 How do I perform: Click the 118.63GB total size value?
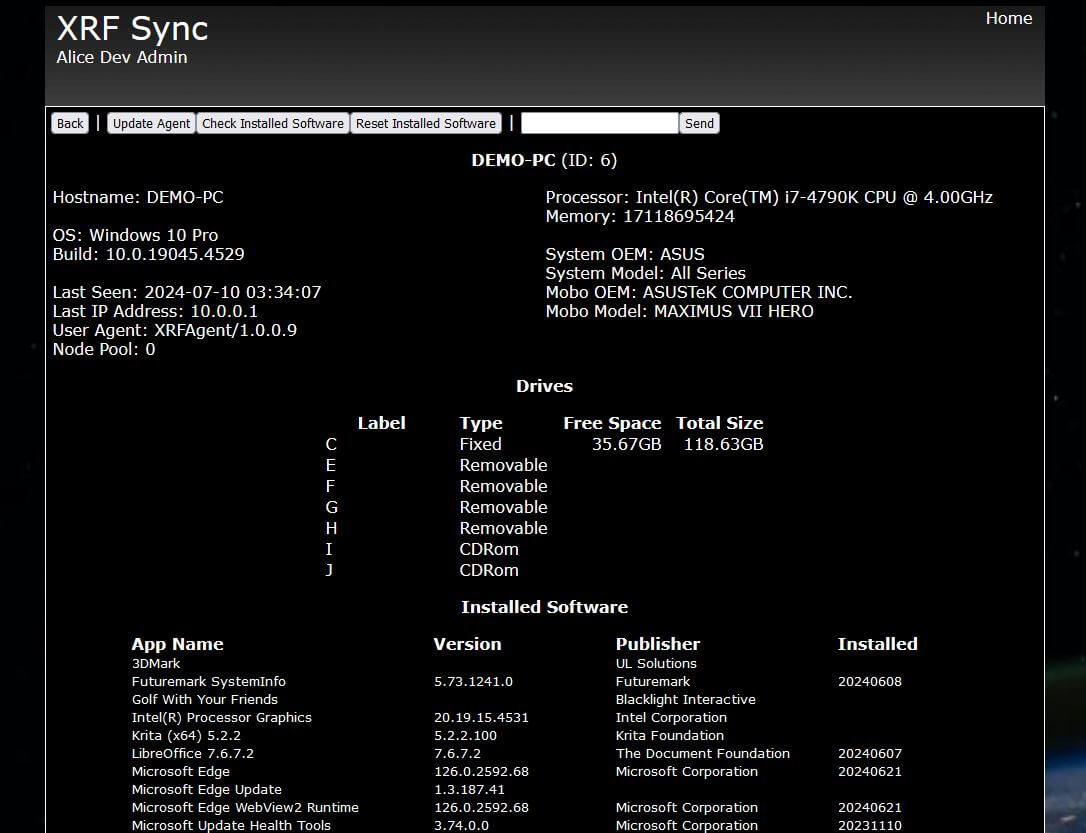[x=724, y=445]
